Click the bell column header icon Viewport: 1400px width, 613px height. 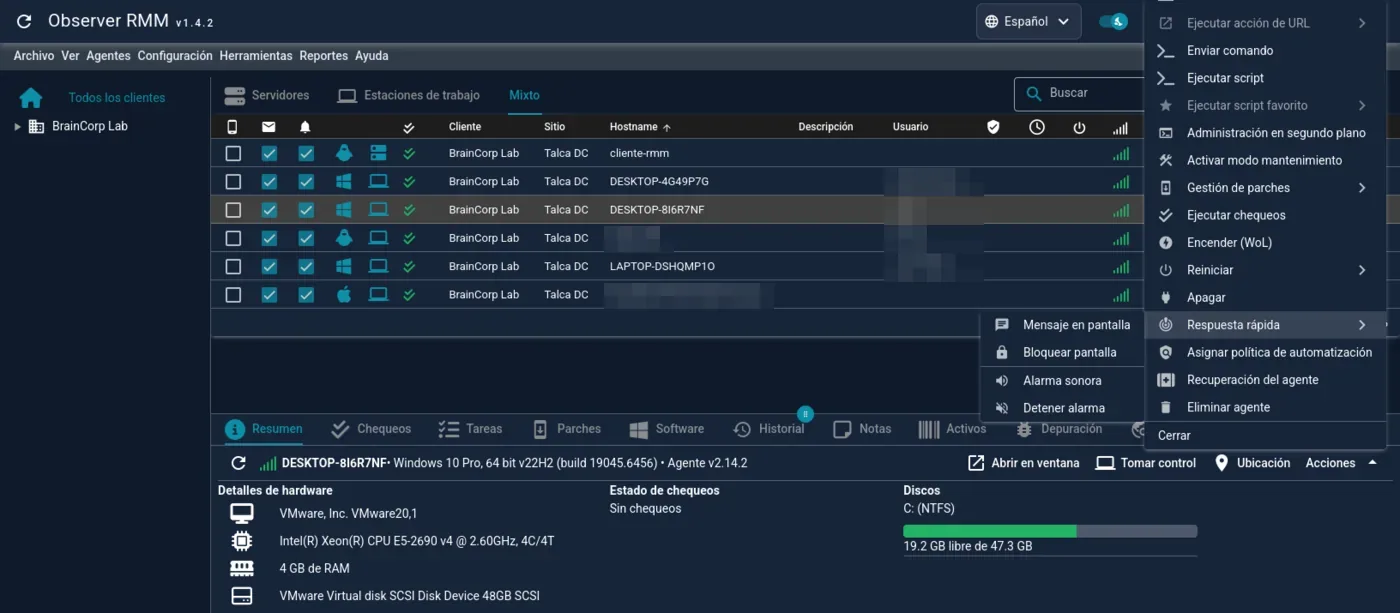305,127
